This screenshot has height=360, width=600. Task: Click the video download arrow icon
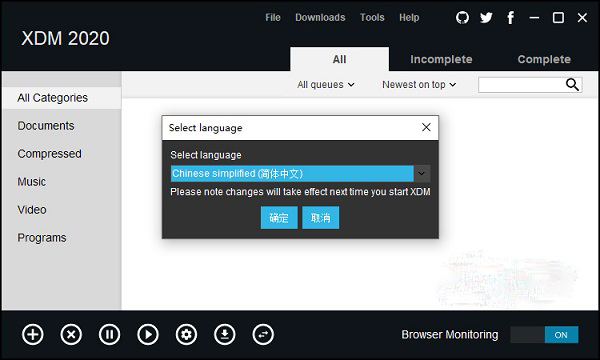coord(225,335)
